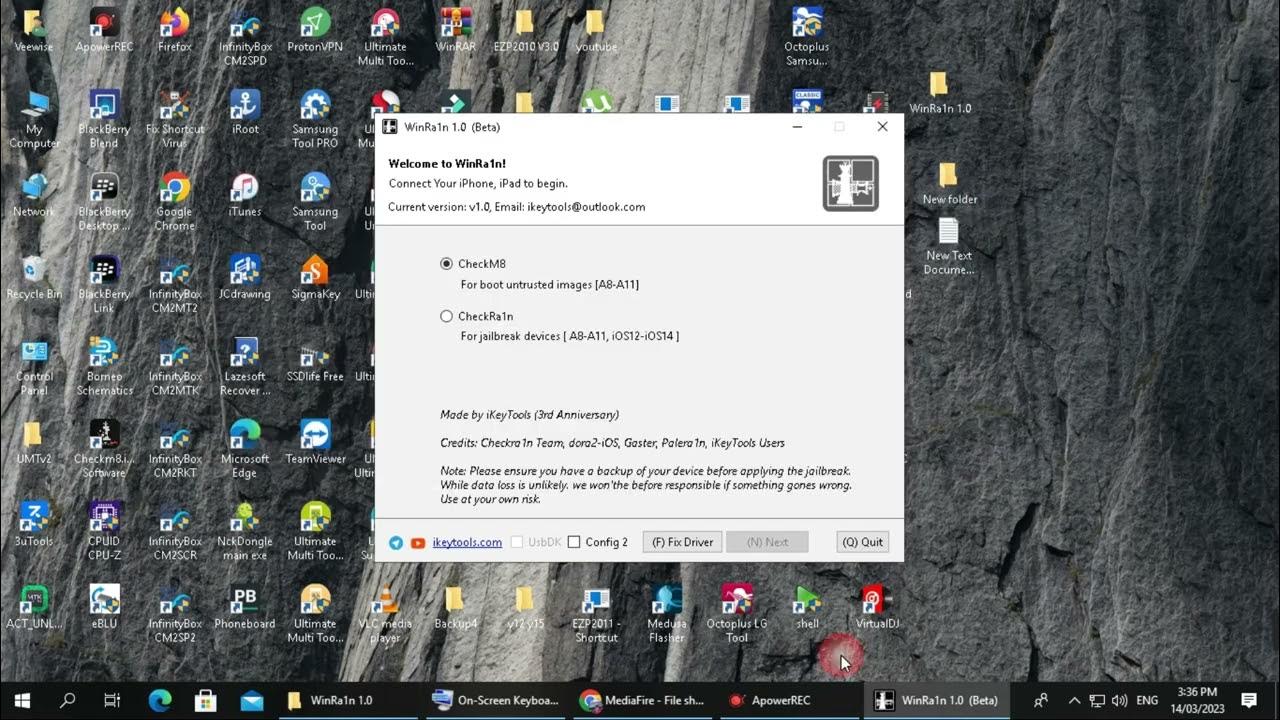The image size is (1280, 720).
Task: Switch to the ApowerREC taskbar item
Action: click(791, 700)
